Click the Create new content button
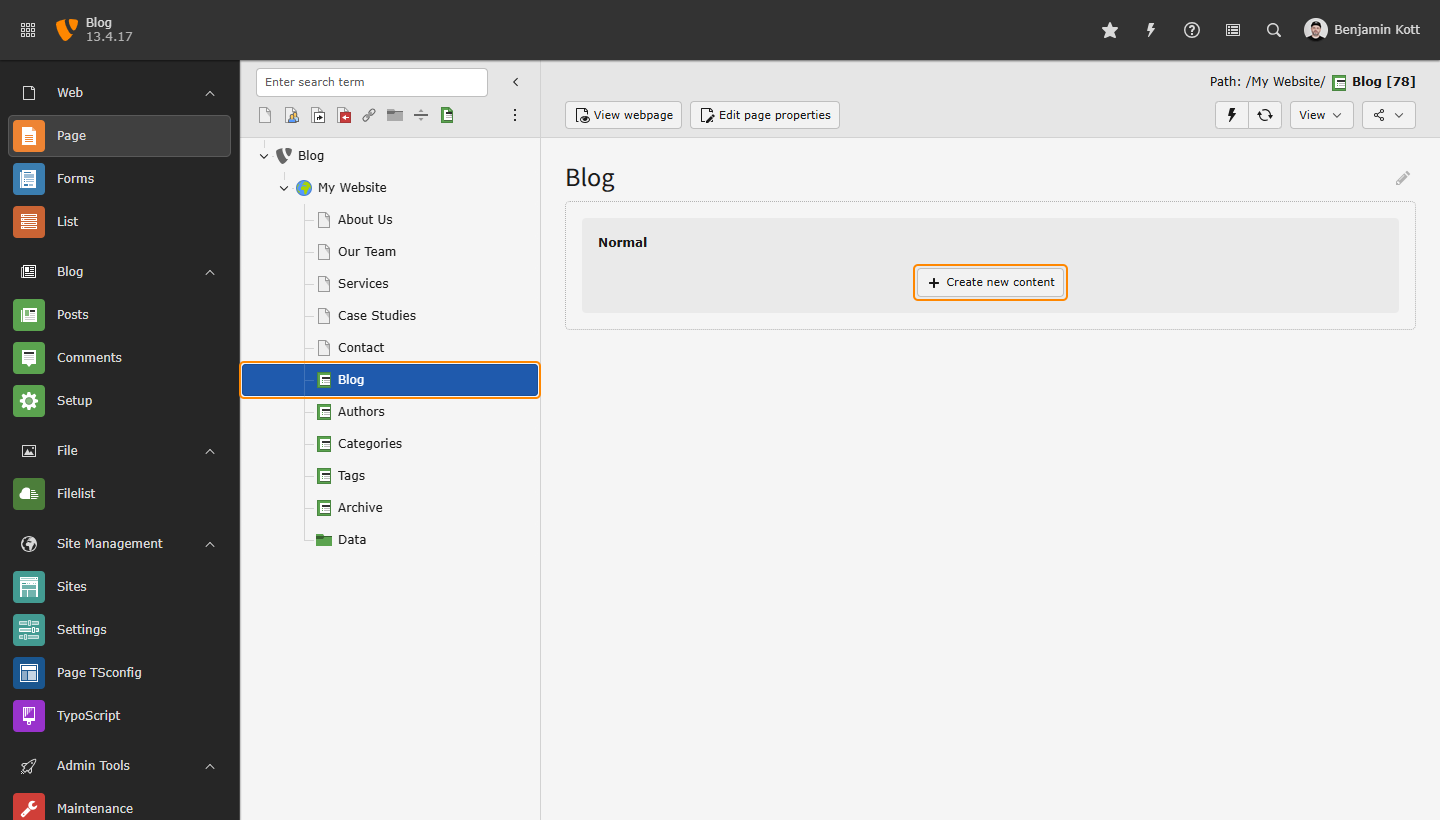Screen dimensions: 1440x820 tap(990, 282)
